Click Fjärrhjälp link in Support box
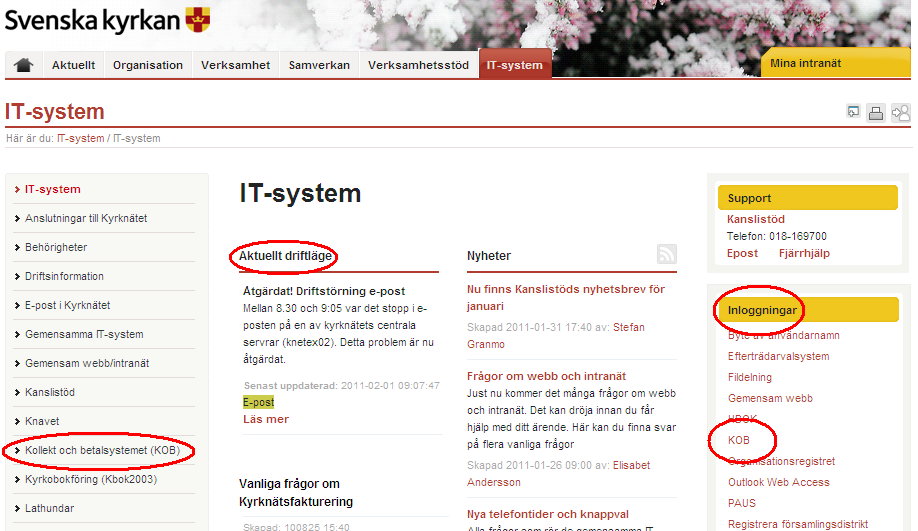This screenshot has width=918, height=531. click(x=804, y=253)
